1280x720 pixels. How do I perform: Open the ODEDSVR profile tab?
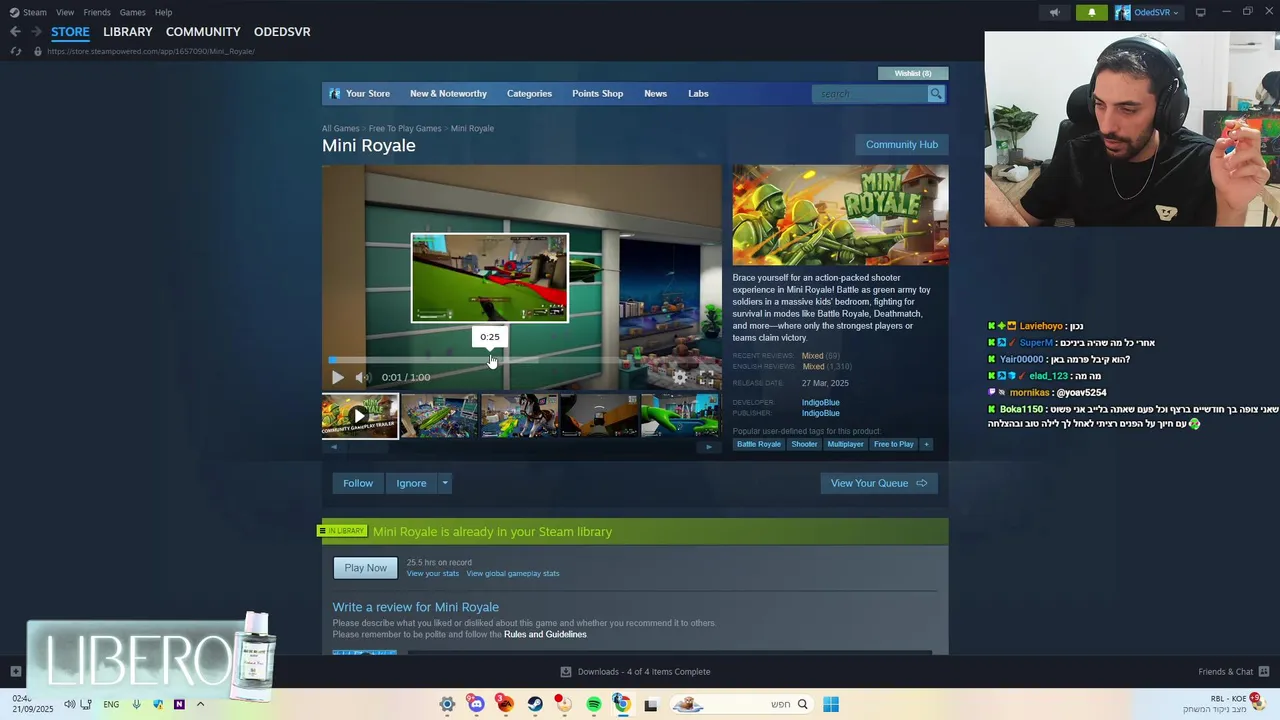282,32
